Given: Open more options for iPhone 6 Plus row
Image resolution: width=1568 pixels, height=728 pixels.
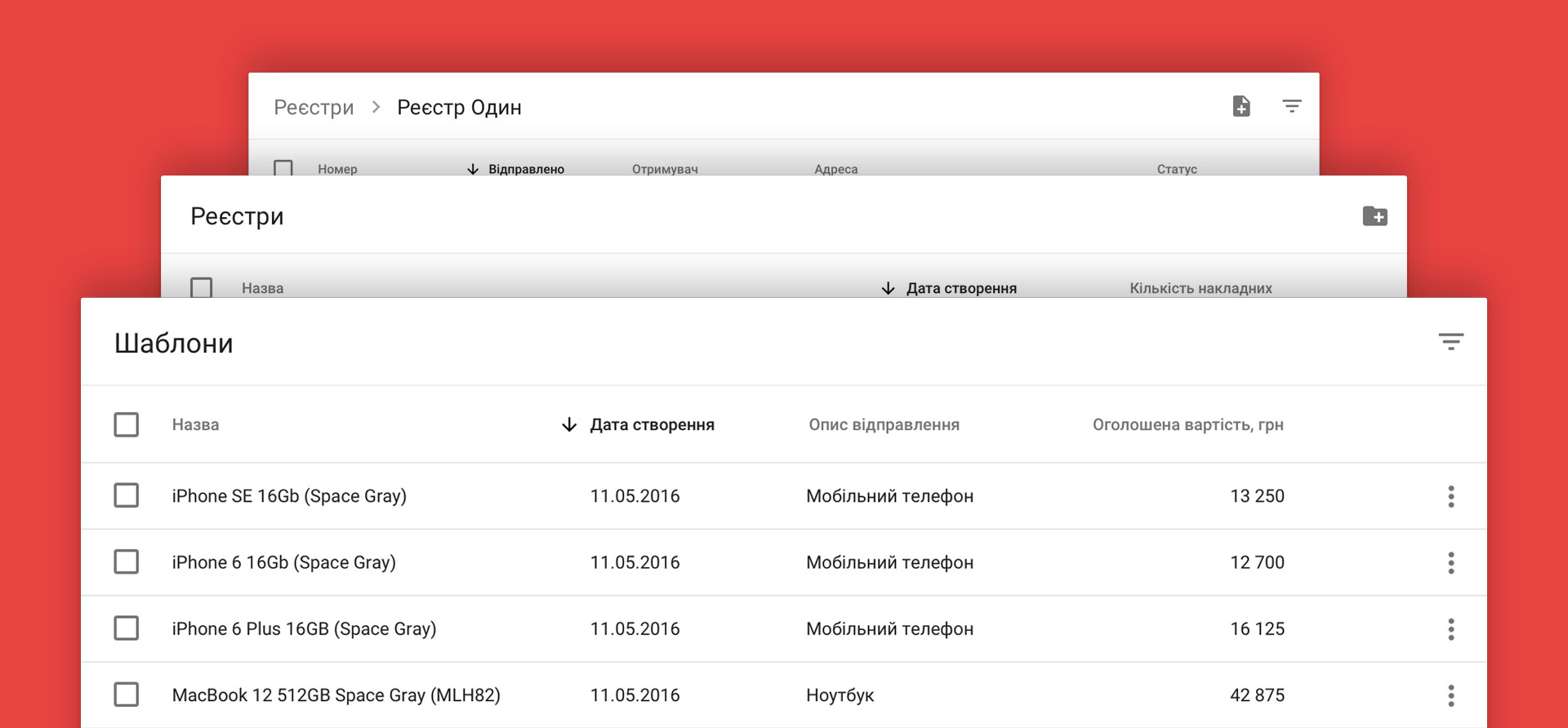Looking at the screenshot, I should pos(1451,629).
